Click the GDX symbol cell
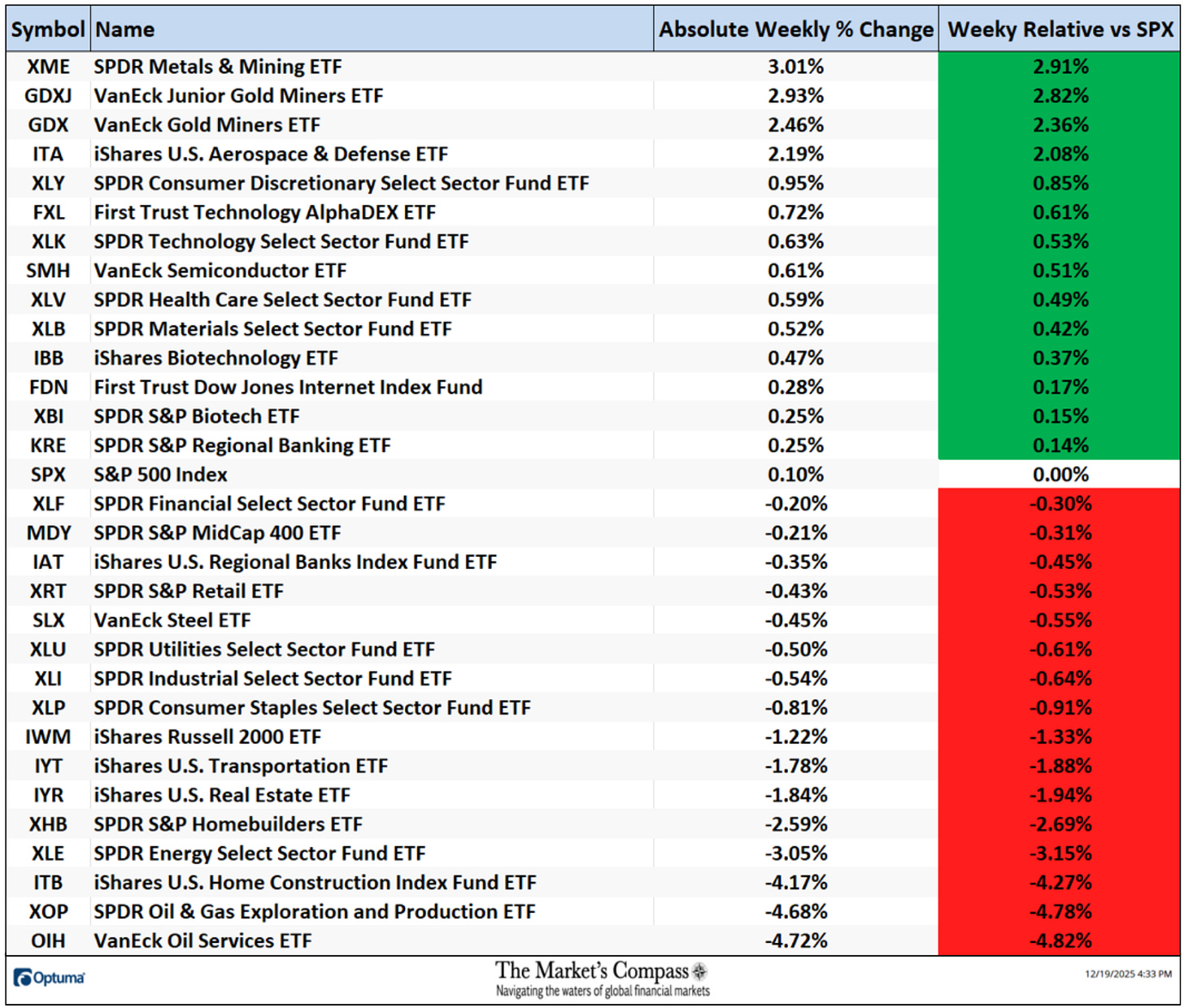The width and height of the screenshot is (1184, 1008). coord(48,125)
